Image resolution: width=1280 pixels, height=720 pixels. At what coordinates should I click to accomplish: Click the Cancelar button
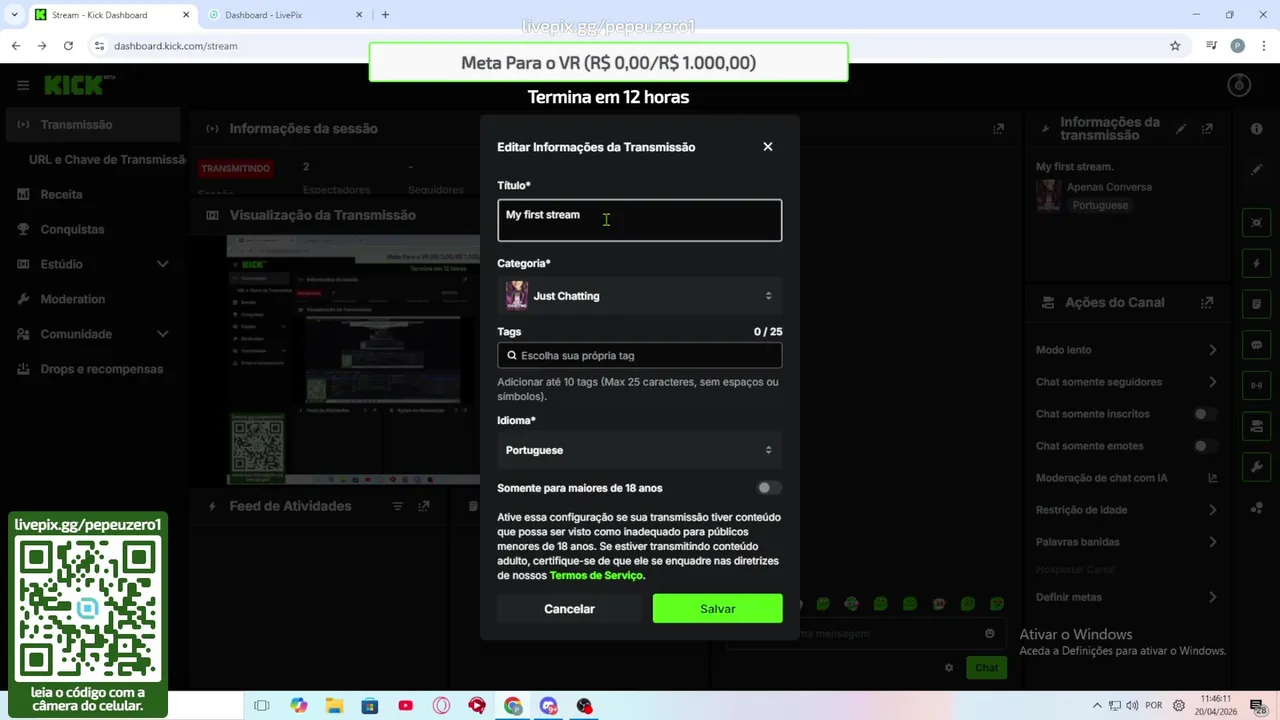click(569, 608)
